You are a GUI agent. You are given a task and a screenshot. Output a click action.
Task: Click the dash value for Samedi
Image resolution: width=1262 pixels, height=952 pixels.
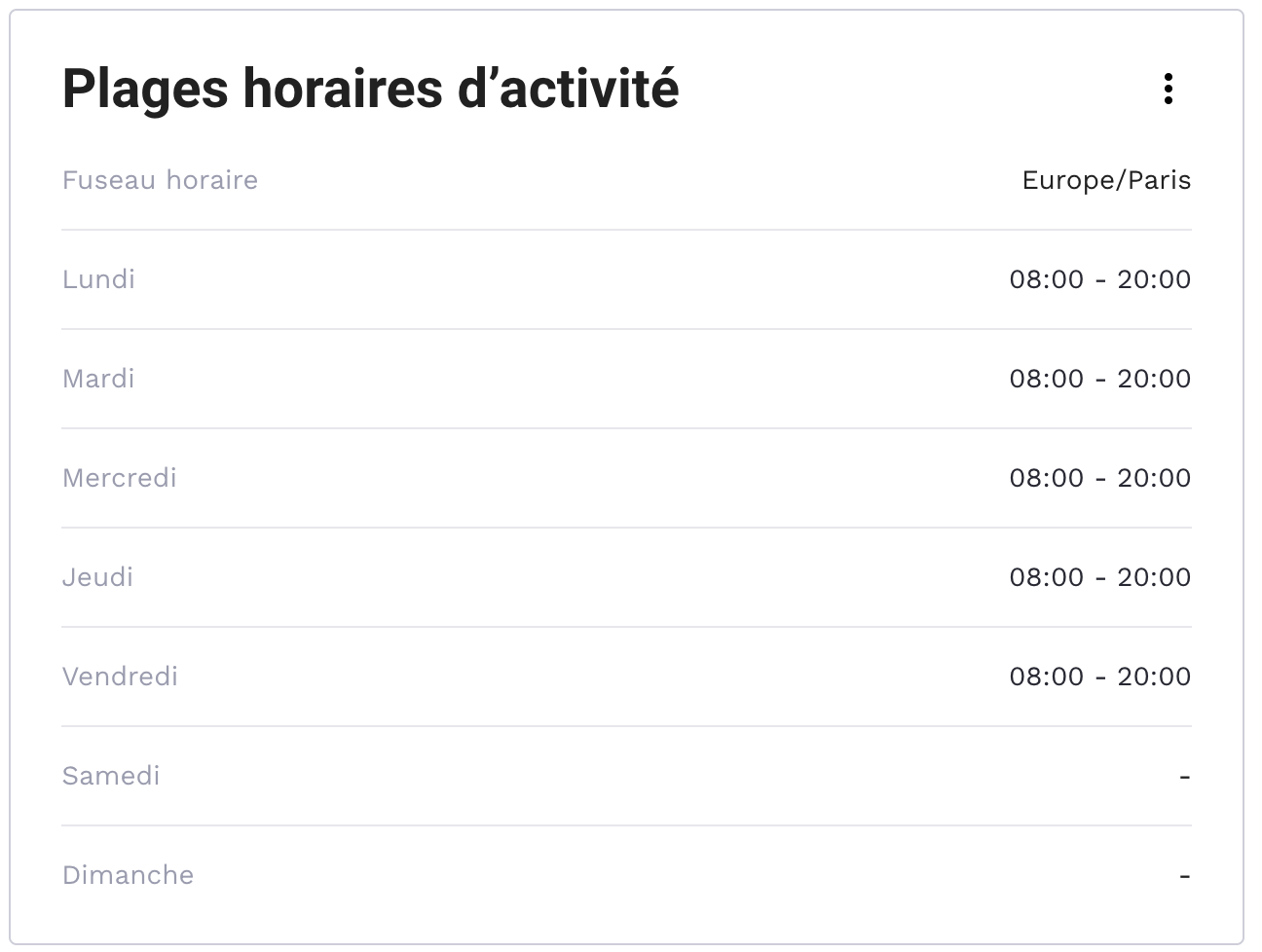(x=1184, y=777)
